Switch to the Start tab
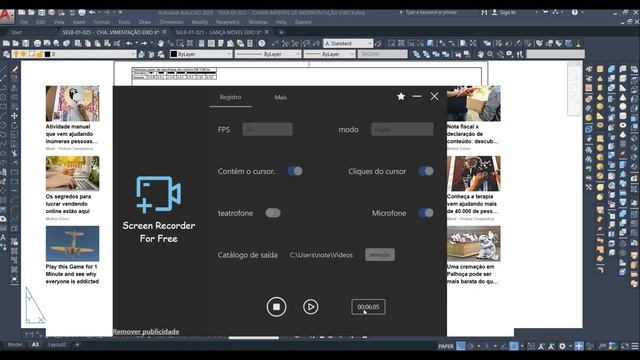The width and height of the screenshot is (640, 360). (16, 32)
